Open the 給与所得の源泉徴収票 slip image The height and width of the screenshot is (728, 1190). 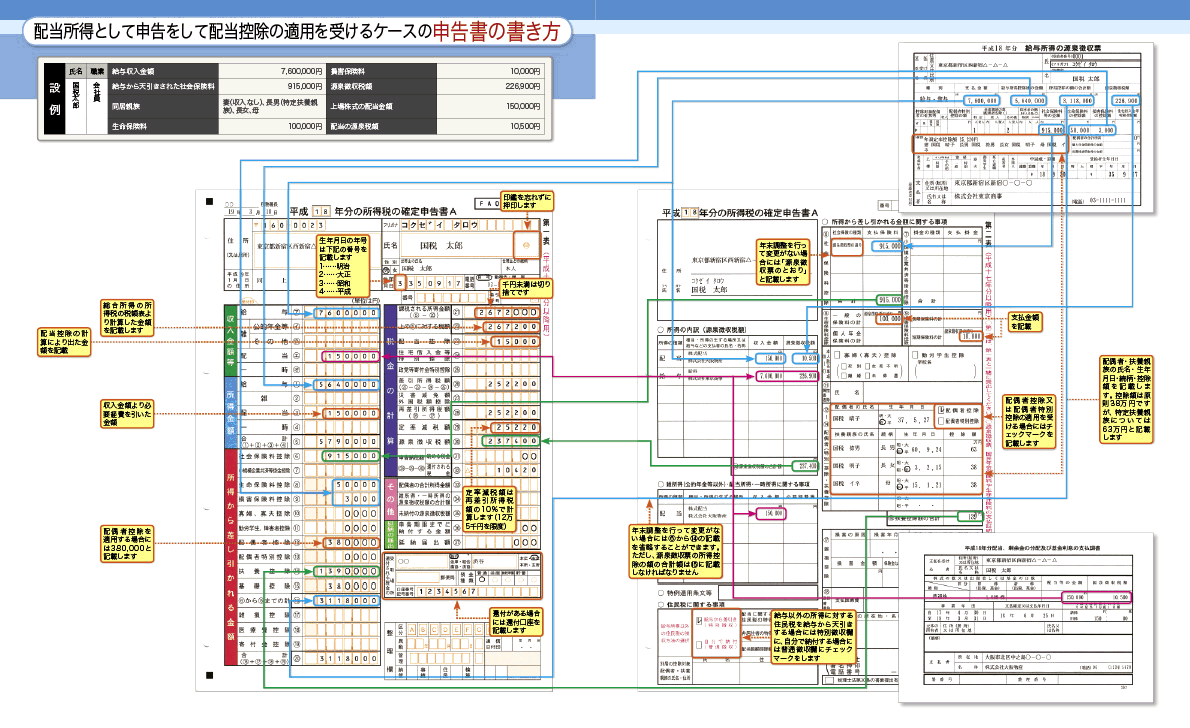(x=1026, y=127)
